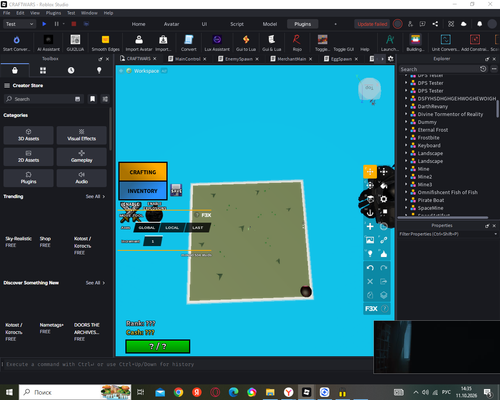Viewport: 500px width, 400px height.
Task: Start playtest with play button
Action: coord(44,24)
